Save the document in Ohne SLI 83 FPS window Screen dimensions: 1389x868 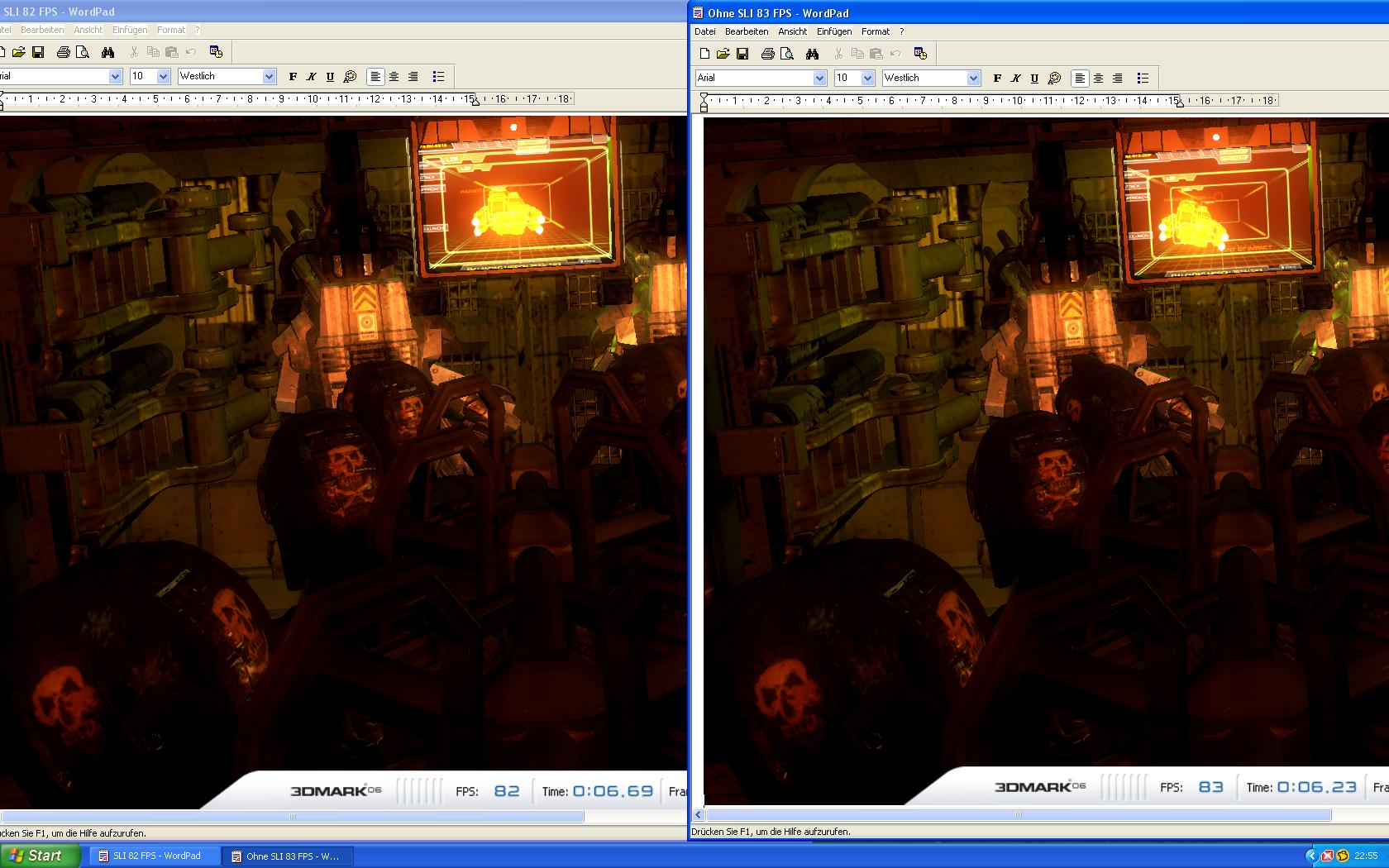(742, 54)
